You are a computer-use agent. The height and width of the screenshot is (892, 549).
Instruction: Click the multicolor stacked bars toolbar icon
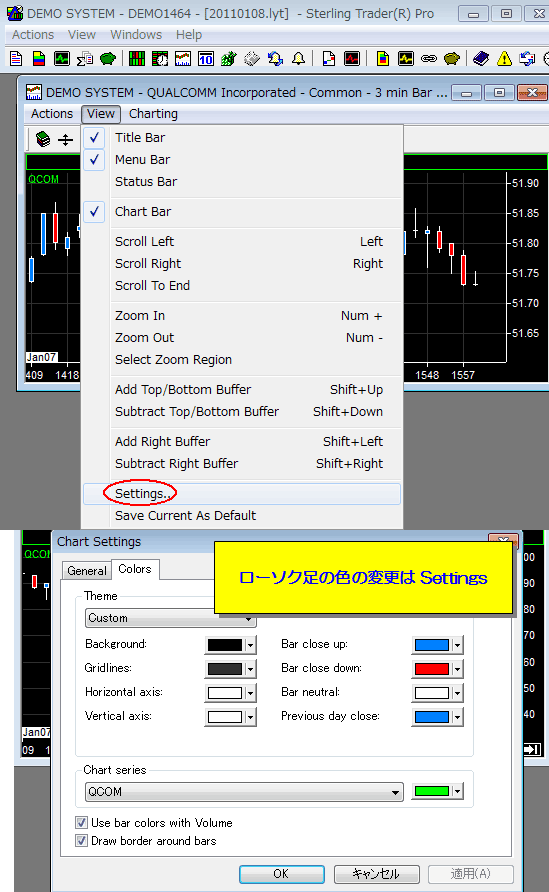(x=39, y=58)
